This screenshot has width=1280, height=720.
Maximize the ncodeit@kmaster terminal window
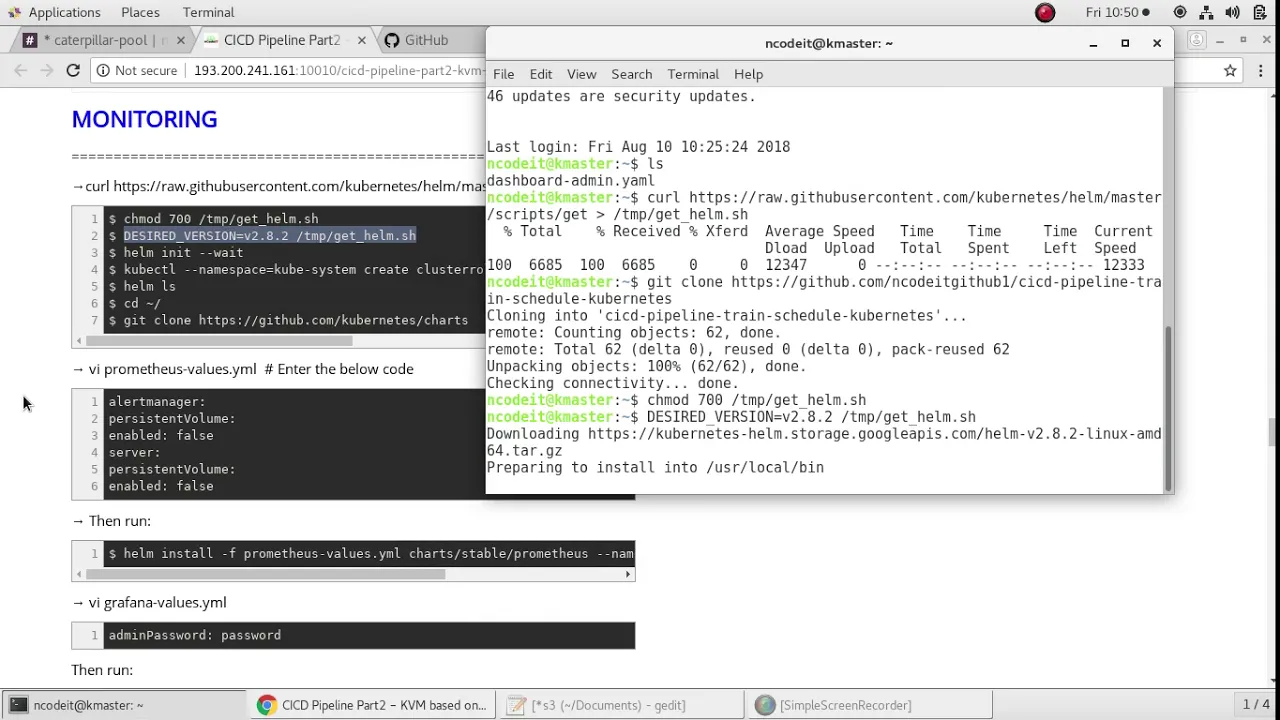click(x=1125, y=43)
